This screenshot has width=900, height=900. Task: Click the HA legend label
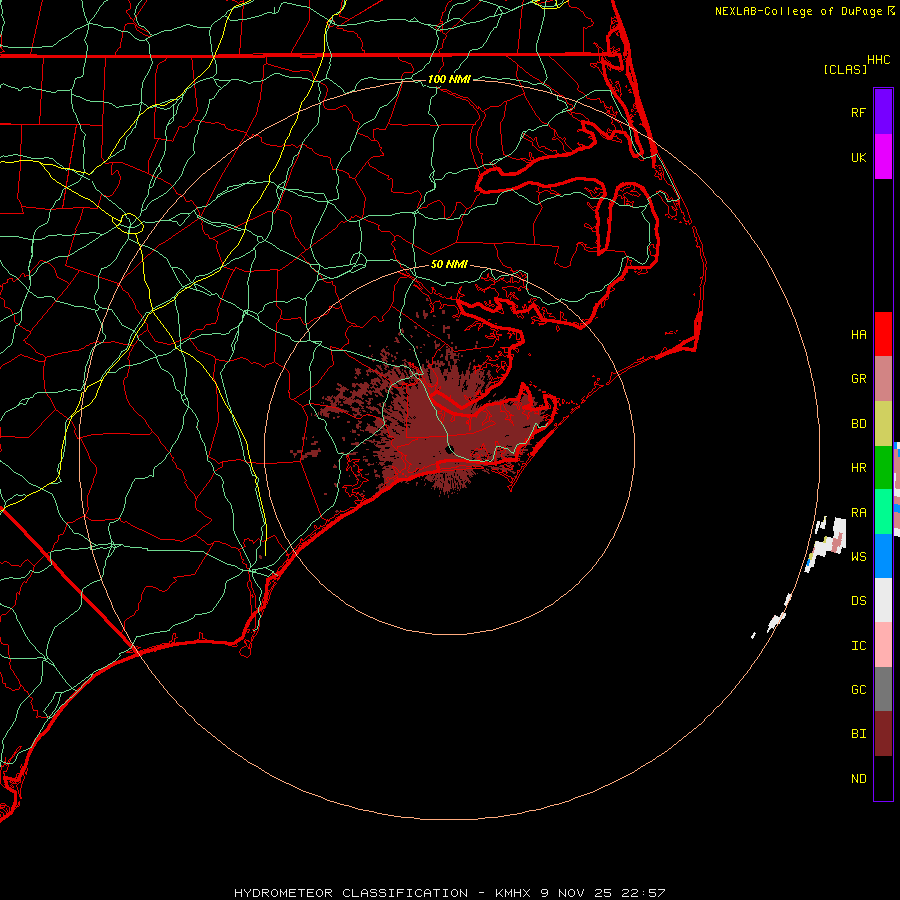pos(858,335)
